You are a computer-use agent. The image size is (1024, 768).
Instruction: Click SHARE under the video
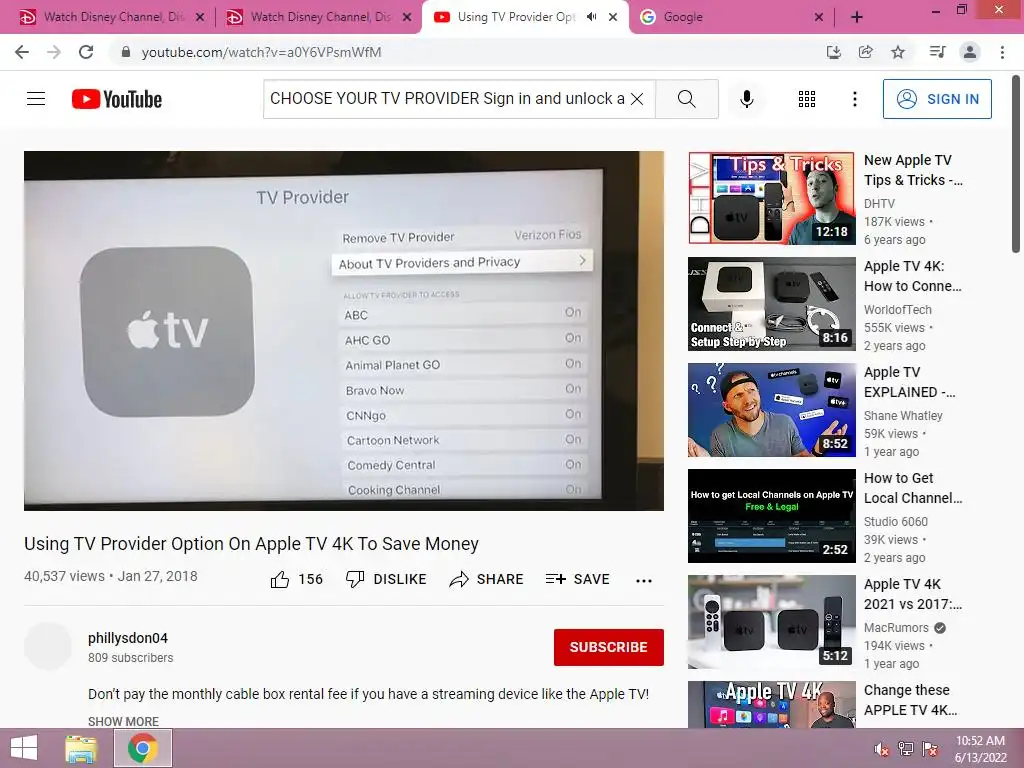tap(487, 579)
